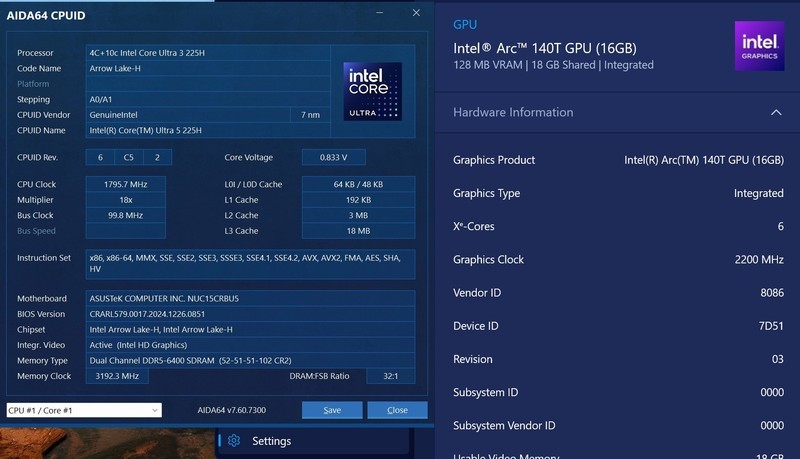
Task: Click the CPU Clock value 1795.7 MHz
Action: 126,184
